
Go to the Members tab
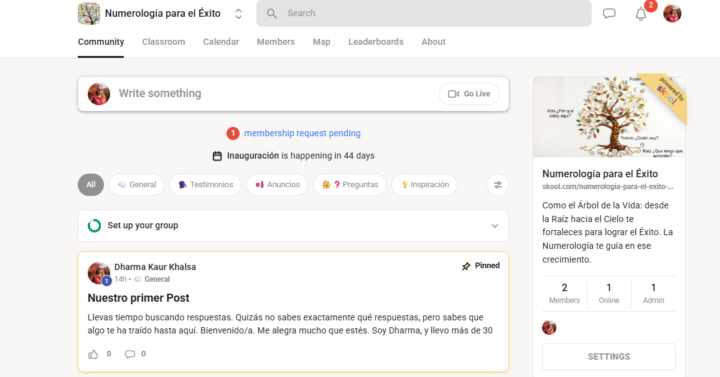276,42
